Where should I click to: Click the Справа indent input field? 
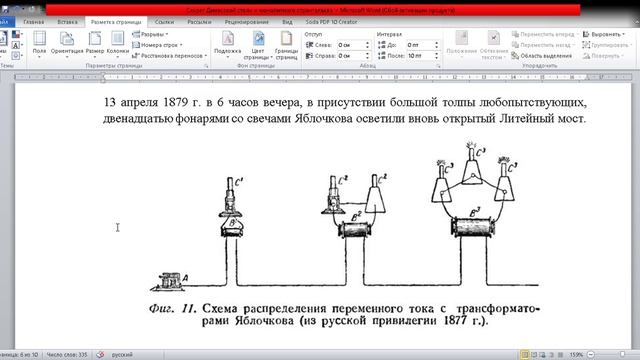click(351, 56)
